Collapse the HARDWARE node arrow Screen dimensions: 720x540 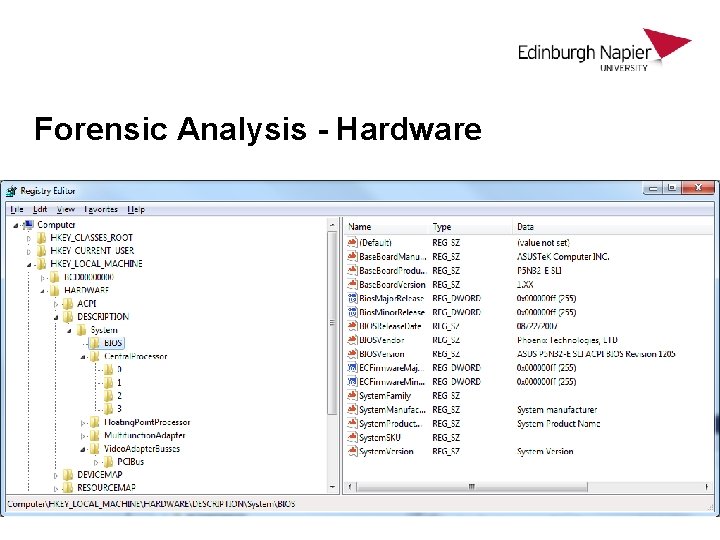(x=42, y=291)
